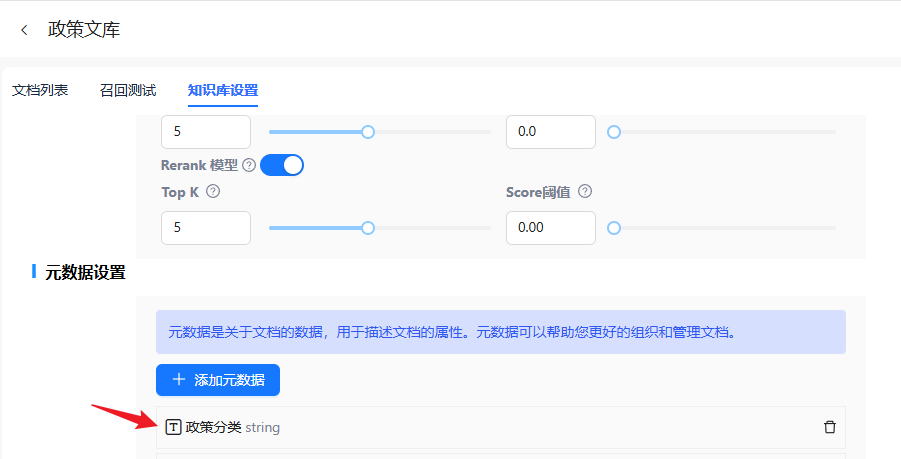Switch to the 文档列表 tab
Screen dimensions: 901x459
(40, 90)
